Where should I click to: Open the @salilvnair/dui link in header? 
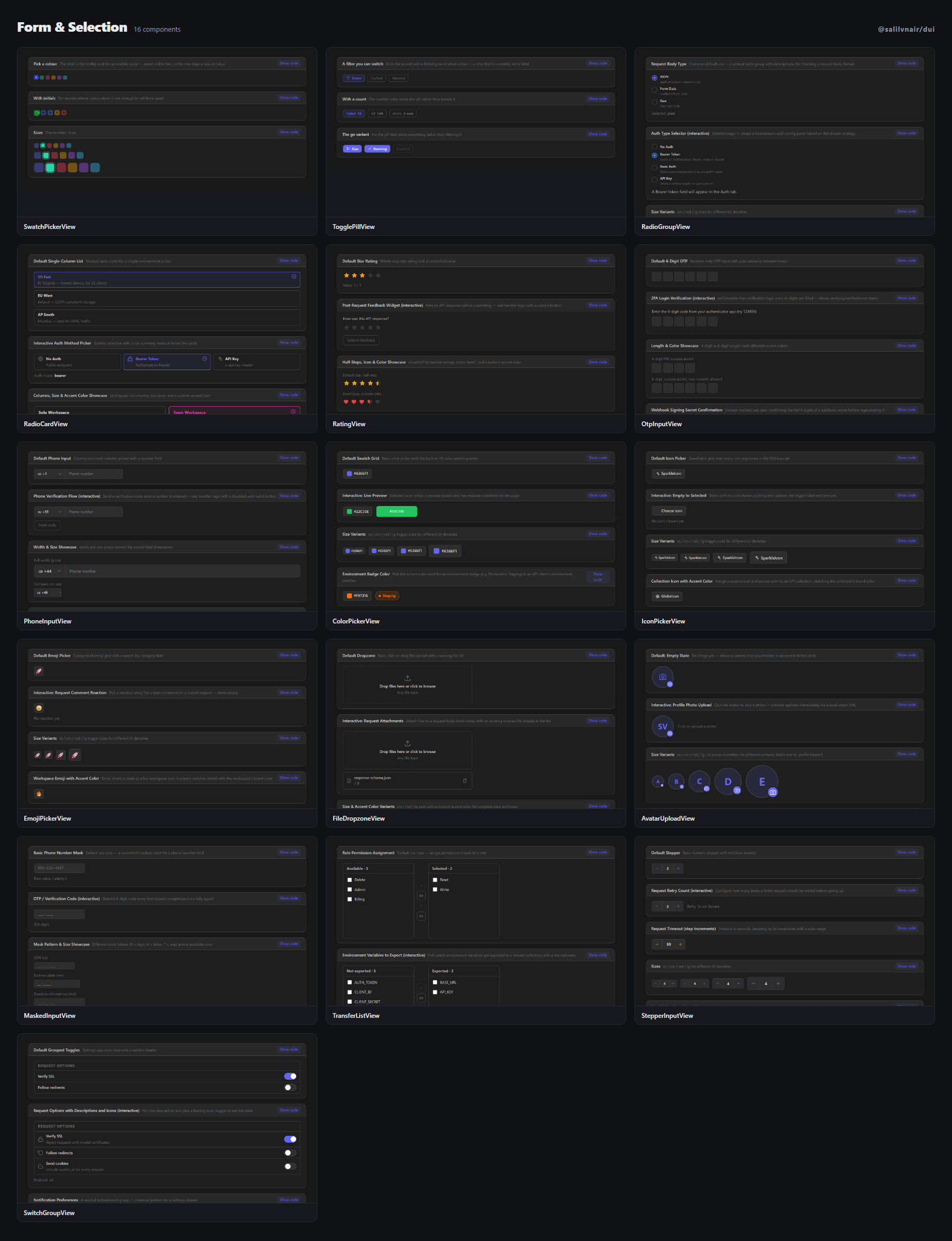(x=906, y=29)
